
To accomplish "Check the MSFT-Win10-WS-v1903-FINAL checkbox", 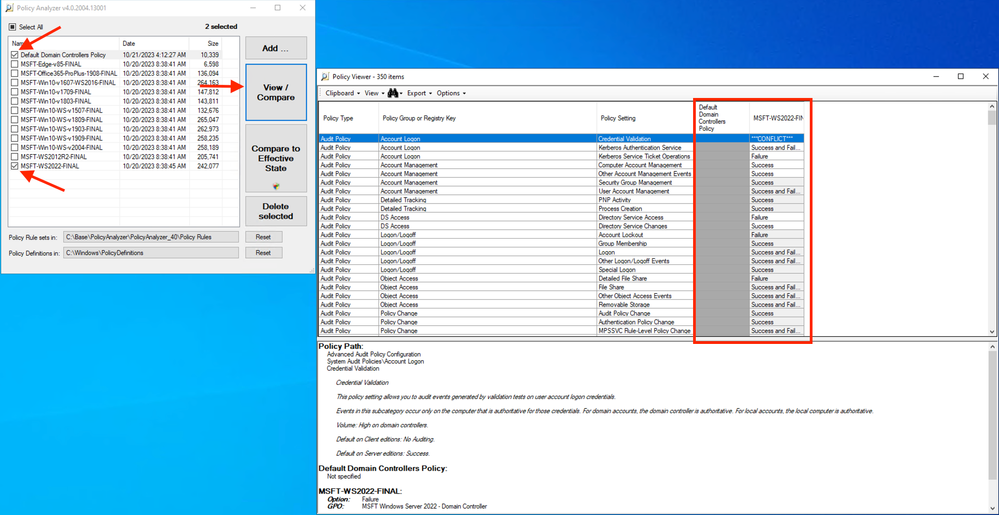I will 15,129.
